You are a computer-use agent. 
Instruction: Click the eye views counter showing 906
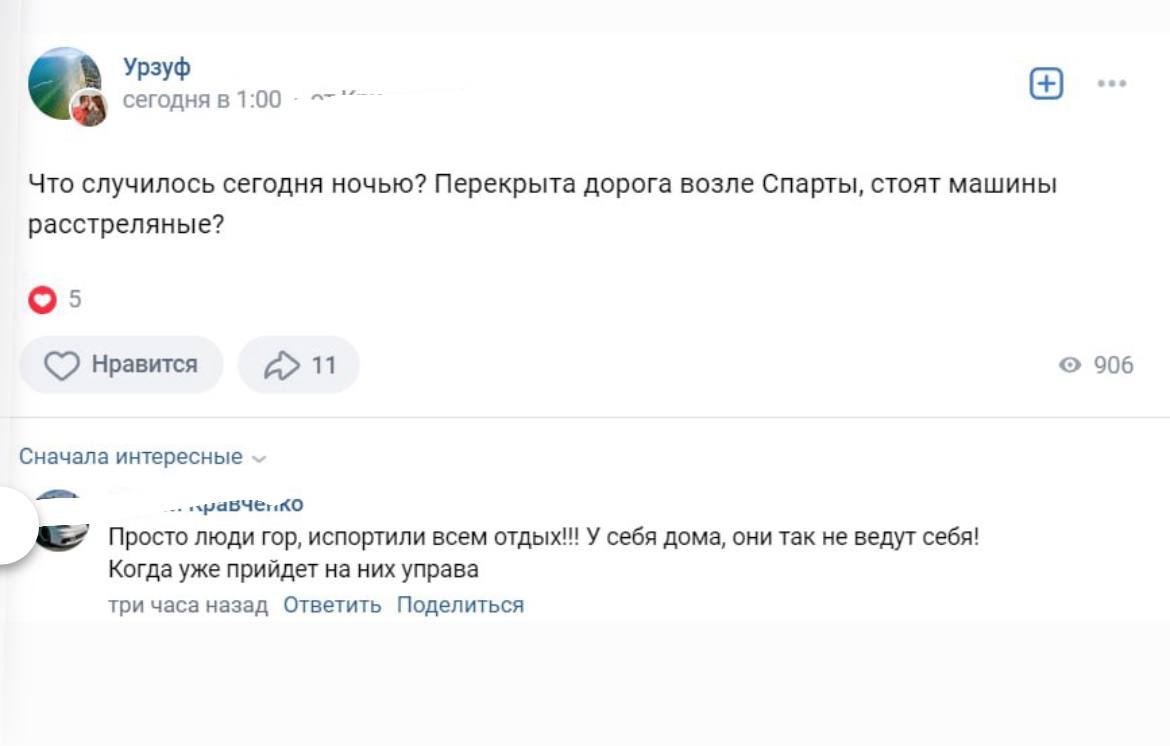(1097, 366)
